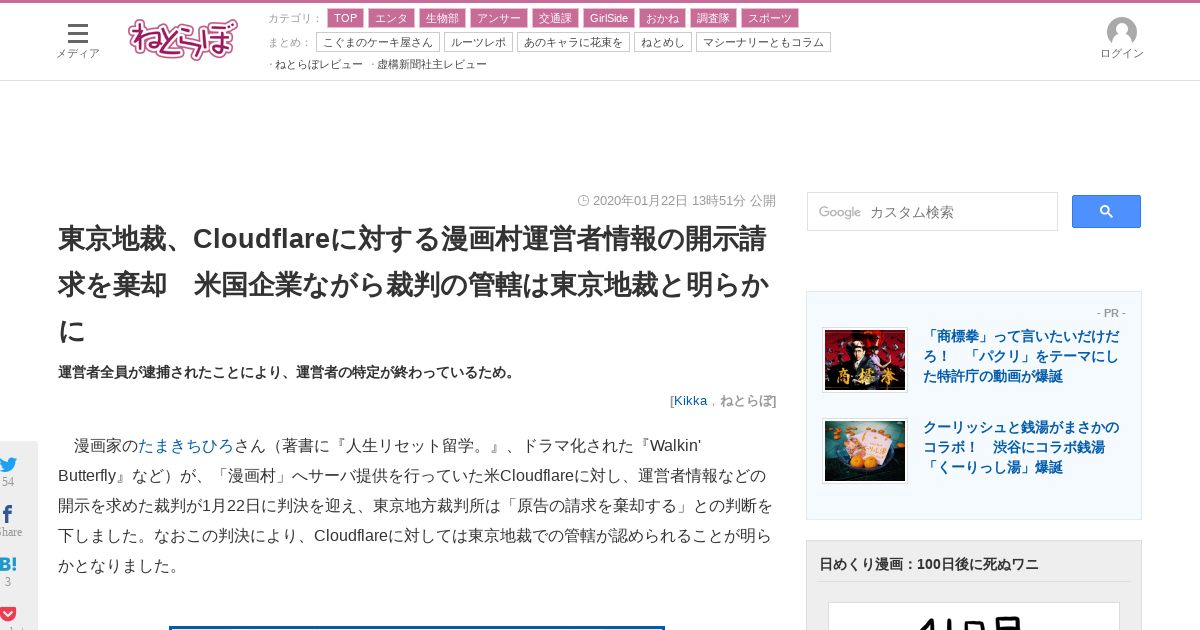Open クーリッシュと銭湯コラボ PR headline
This screenshot has height=630, width=1200.
click(1021, 447)
